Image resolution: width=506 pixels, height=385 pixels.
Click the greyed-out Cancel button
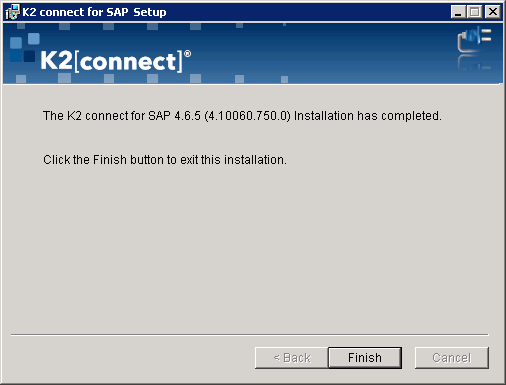click(452, 358)
